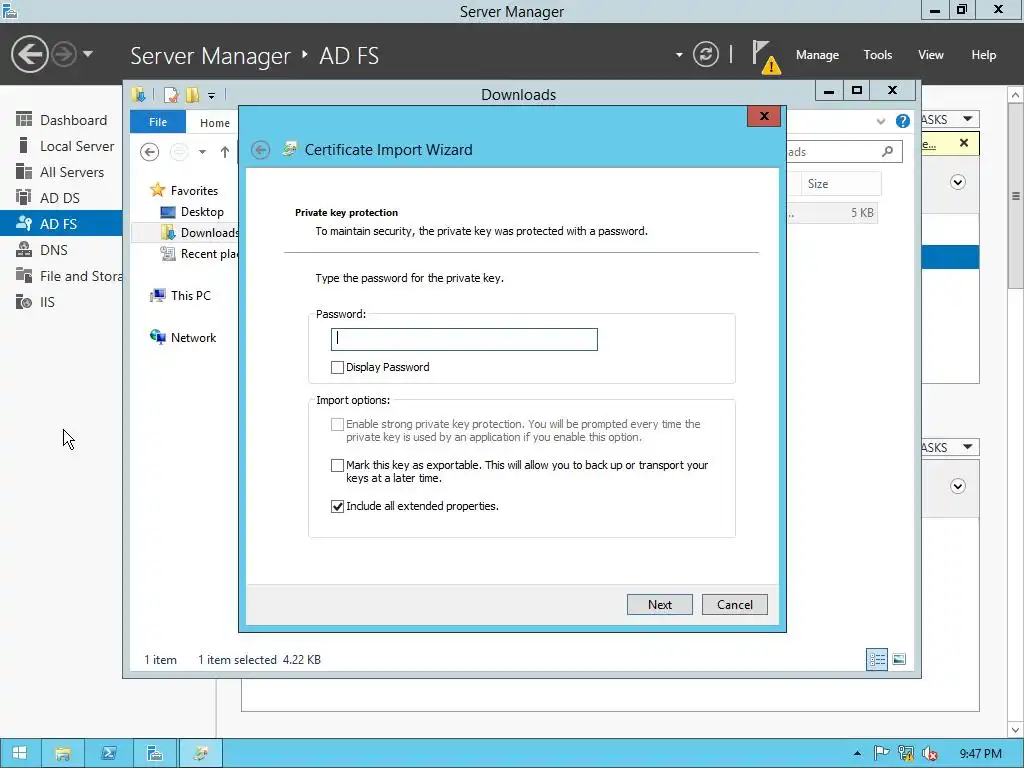The width and height of the screenshot is (1024, 768).
Task: Click the refresh icon in Server Manager
Action: [x=706, y=54]
